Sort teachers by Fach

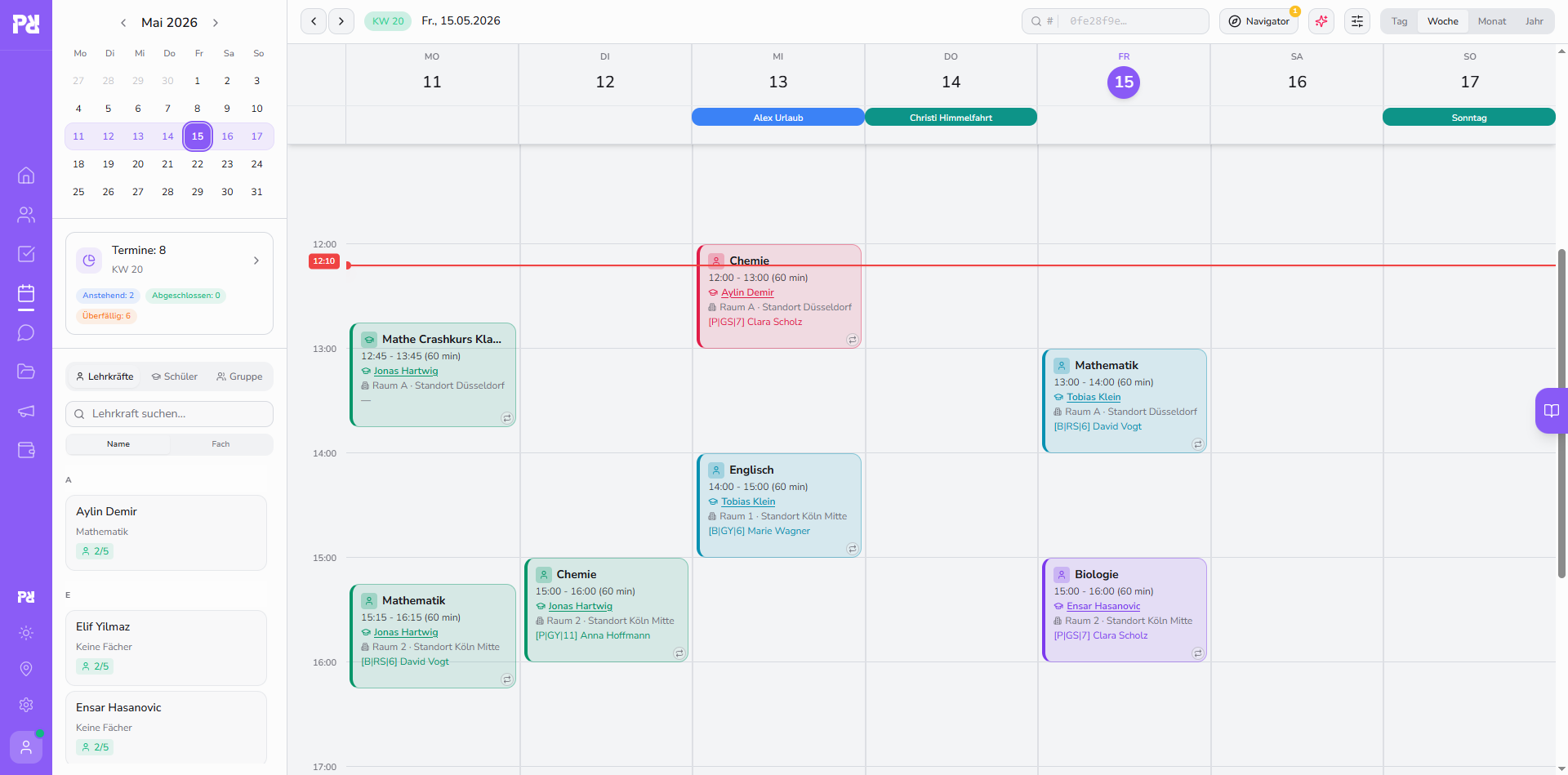[x=220, y=444]
